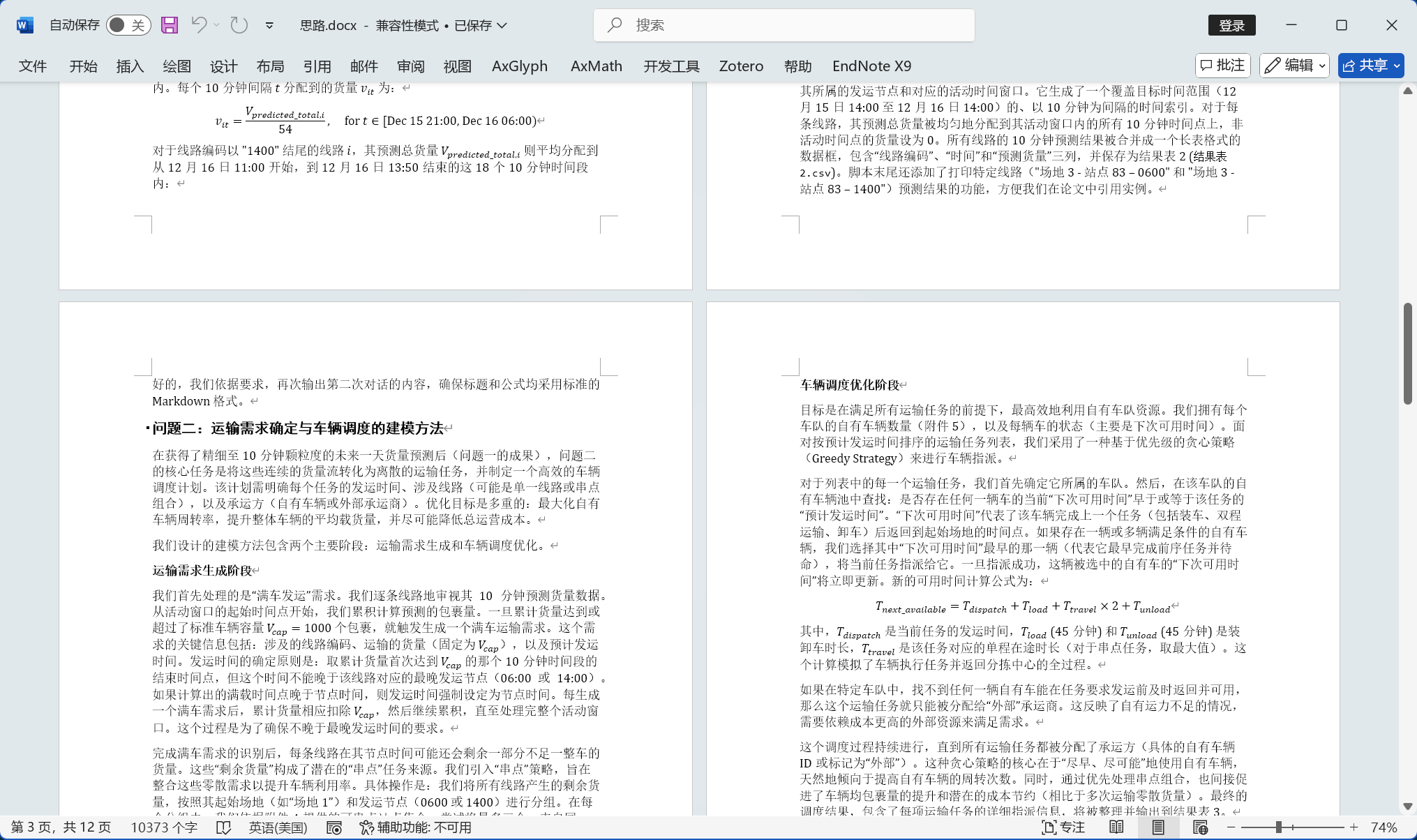1417x840 pixels.
Task: Click the Comments button
Action: (x=1222, y=66)
